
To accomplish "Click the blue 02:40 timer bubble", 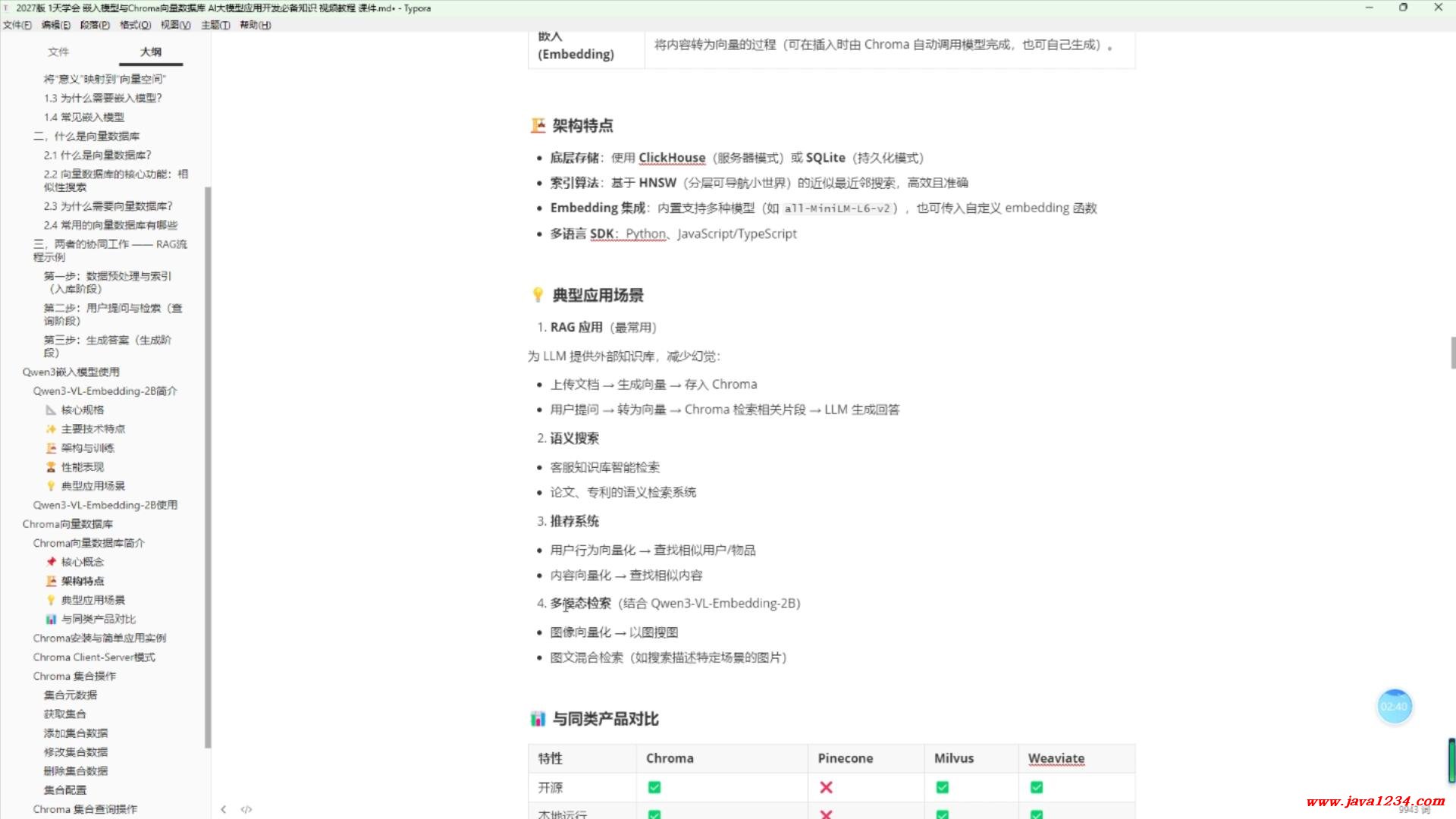I will click(x=1394, y=707).
